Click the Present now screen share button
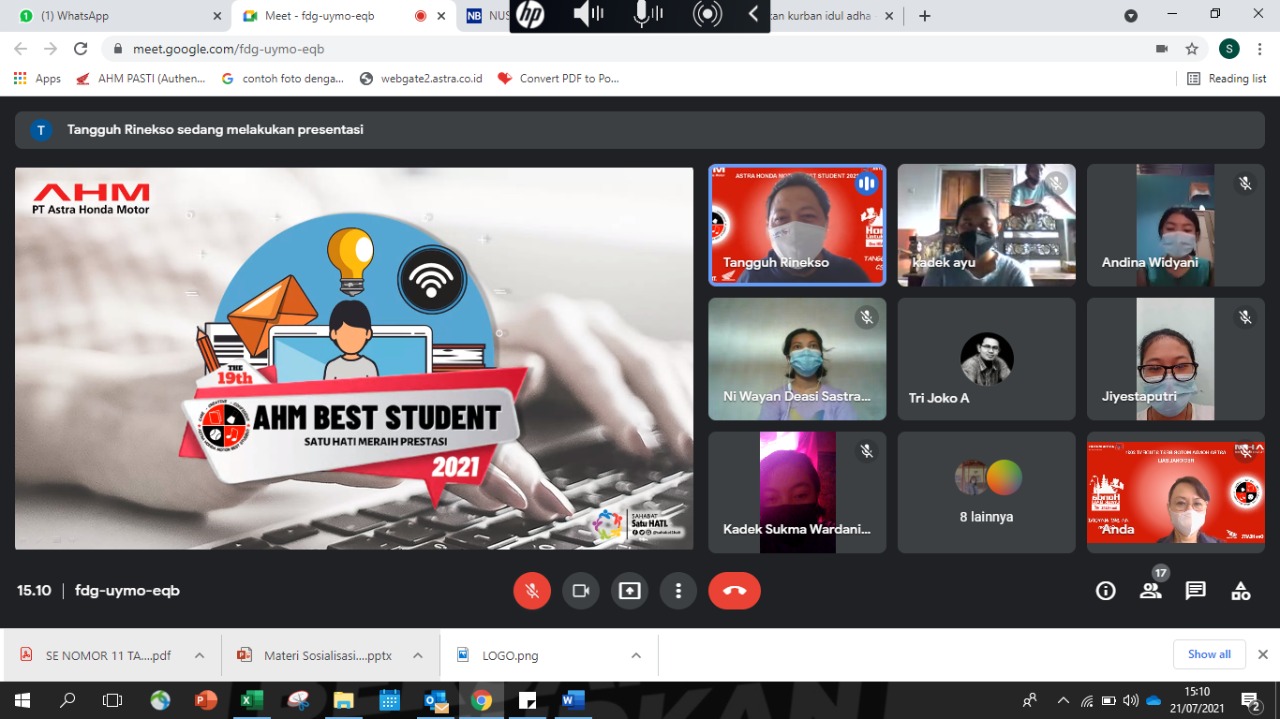 629,591
